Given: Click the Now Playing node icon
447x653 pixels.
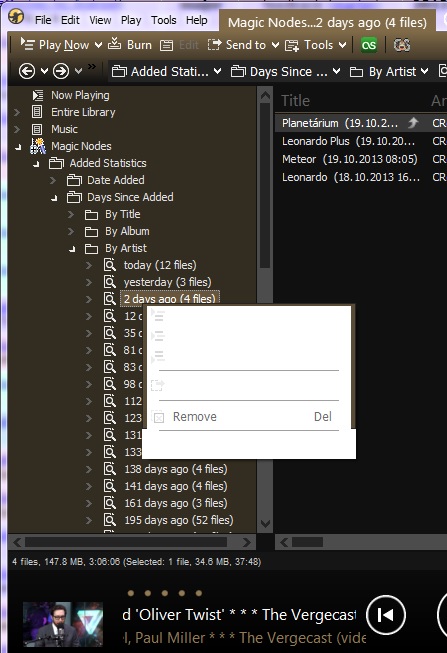Looking at the screenshot, I should [37, 95].
